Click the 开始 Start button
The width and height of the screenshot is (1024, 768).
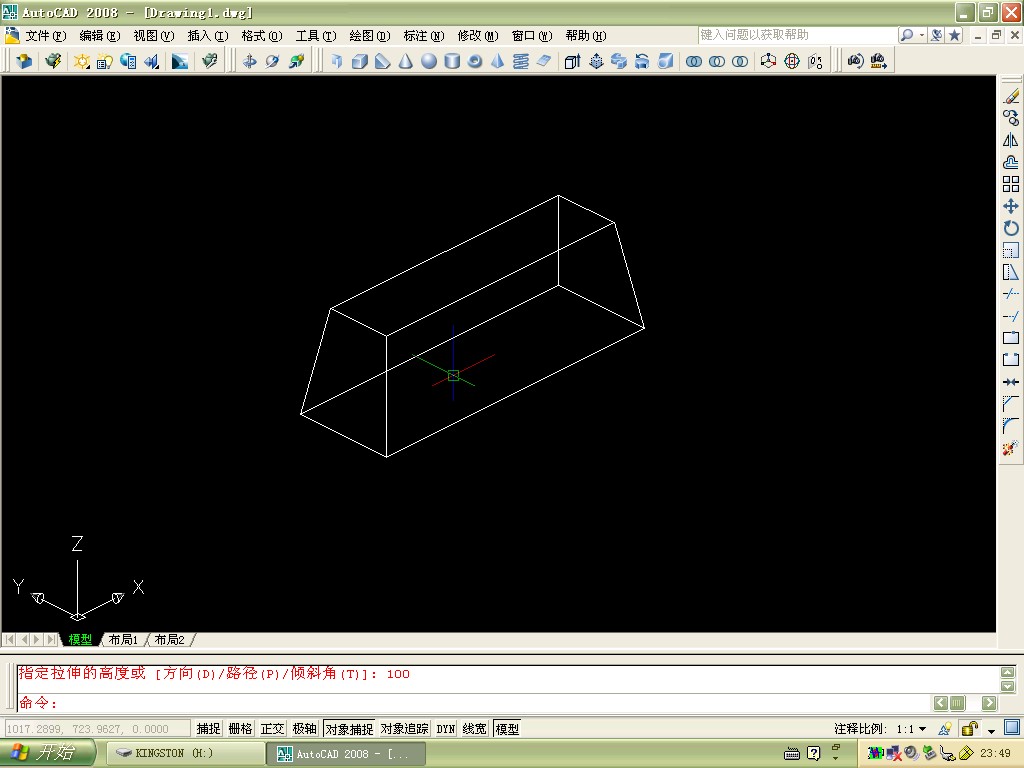tap(47, 753)
